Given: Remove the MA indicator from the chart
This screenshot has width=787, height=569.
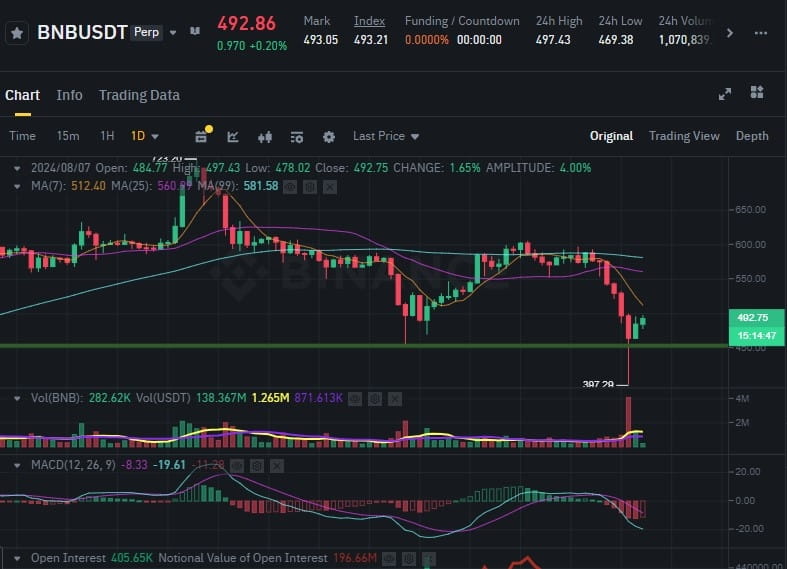Looking at the screenshot, I should 330,187.
